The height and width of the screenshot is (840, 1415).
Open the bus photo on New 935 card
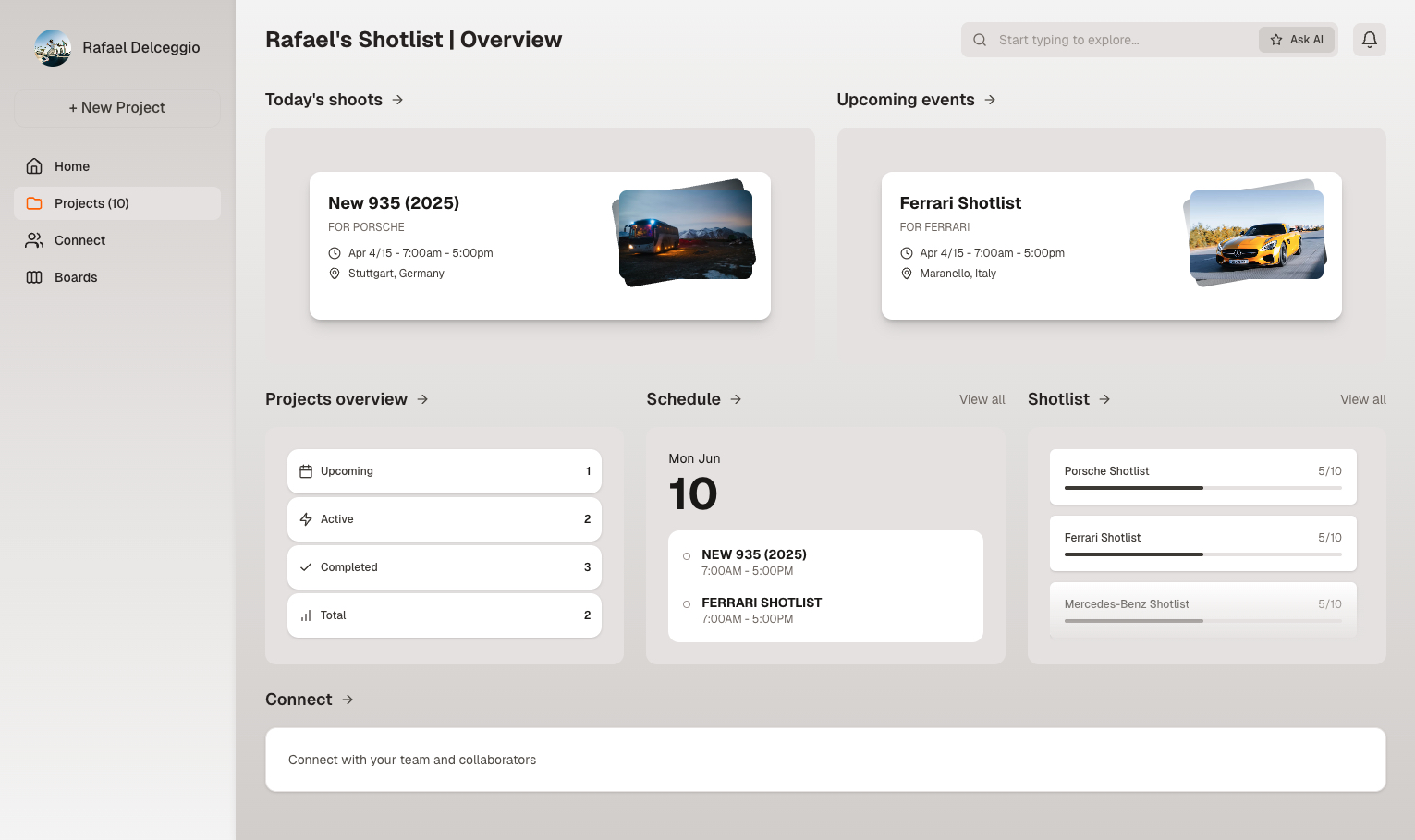685,233
